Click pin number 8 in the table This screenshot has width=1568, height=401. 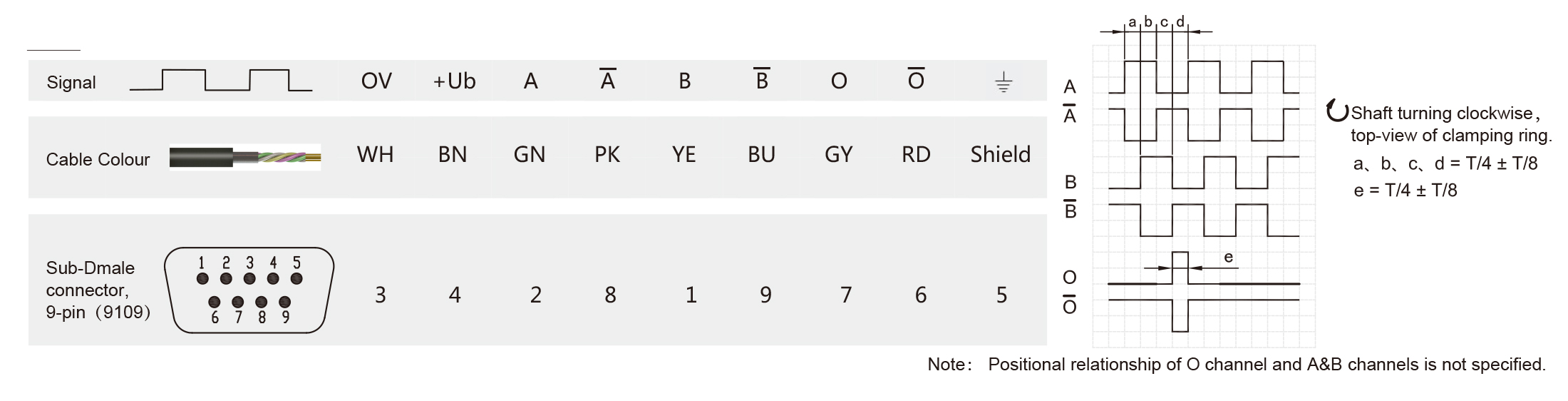(x=610, y=295)
